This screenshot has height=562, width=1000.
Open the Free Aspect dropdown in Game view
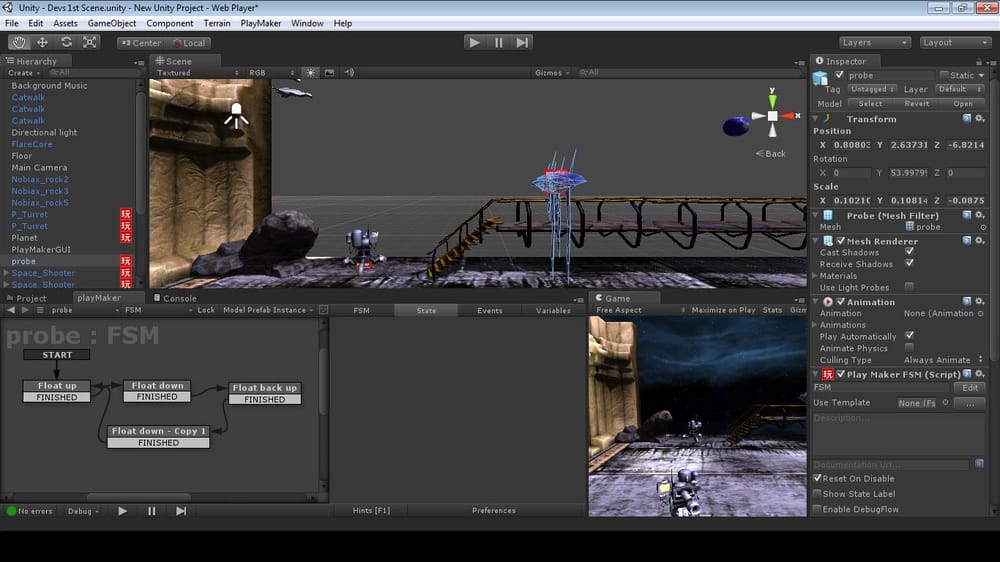pos(640,310)
